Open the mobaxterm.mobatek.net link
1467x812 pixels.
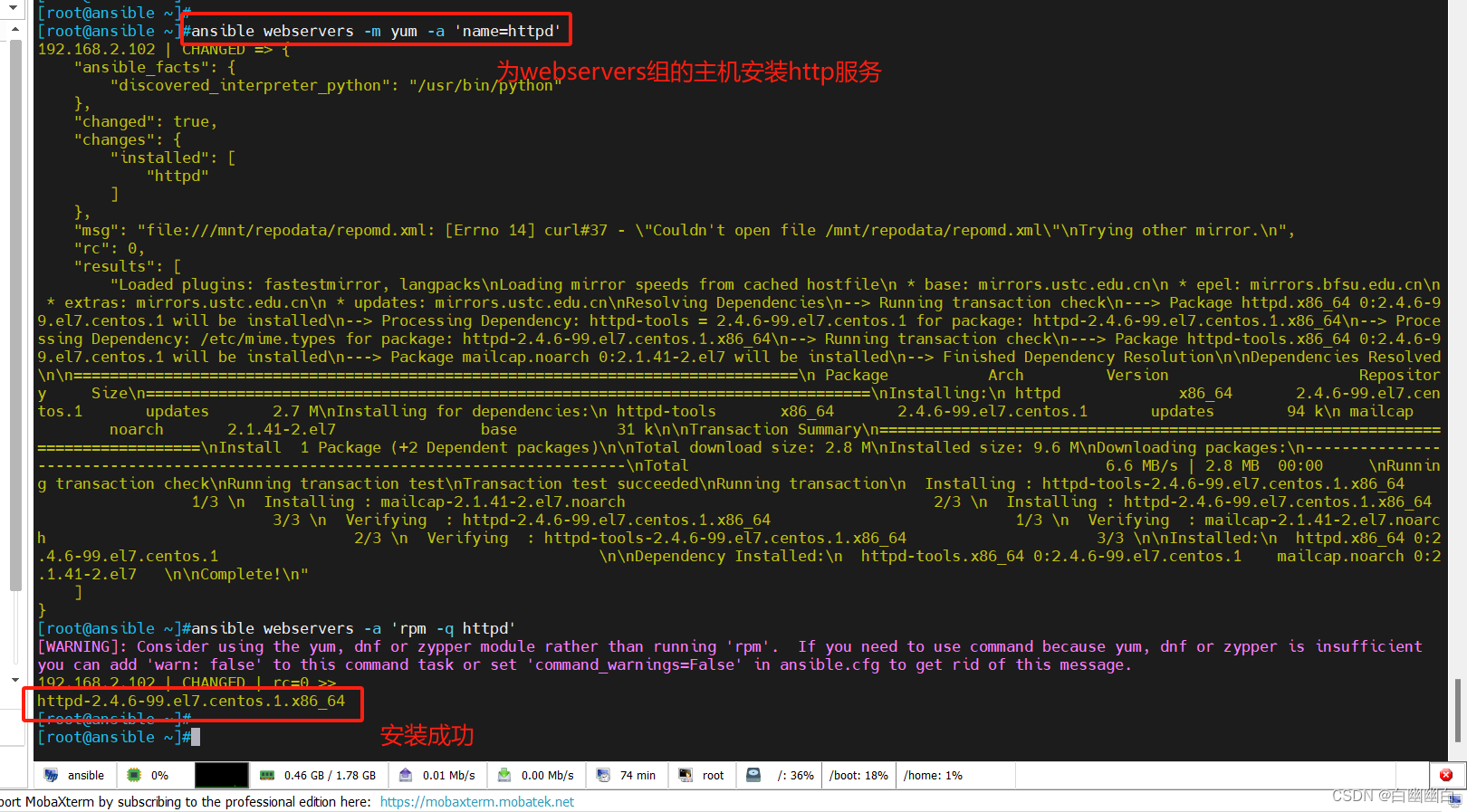(476, 802)
